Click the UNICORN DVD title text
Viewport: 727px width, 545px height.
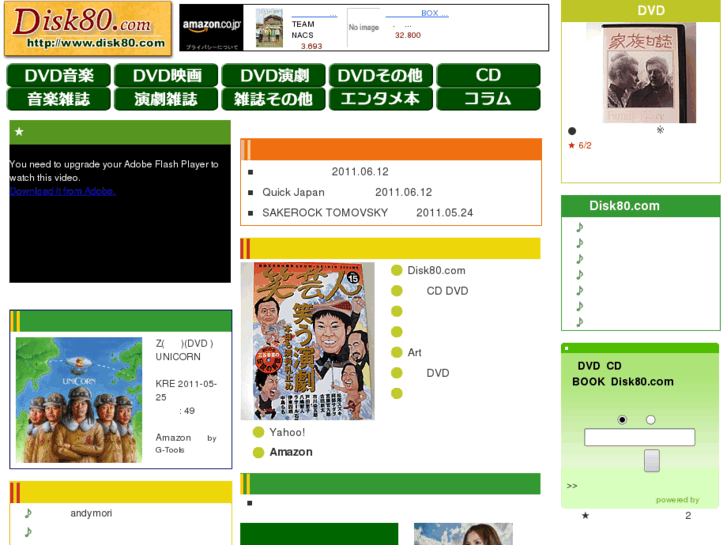[185, 350]
